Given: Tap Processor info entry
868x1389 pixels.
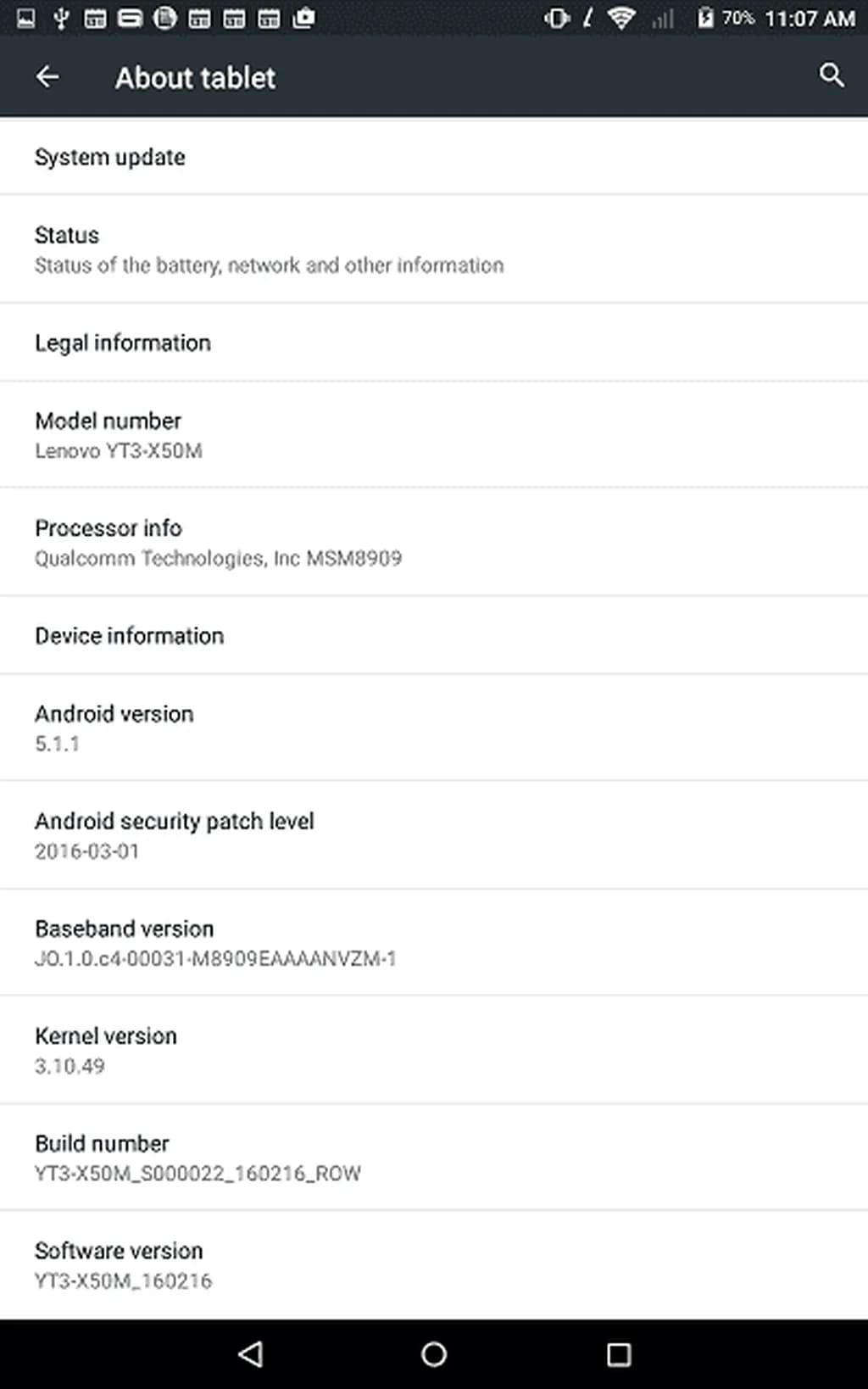Looking at the screenshot, I should (x=434, y=543).
